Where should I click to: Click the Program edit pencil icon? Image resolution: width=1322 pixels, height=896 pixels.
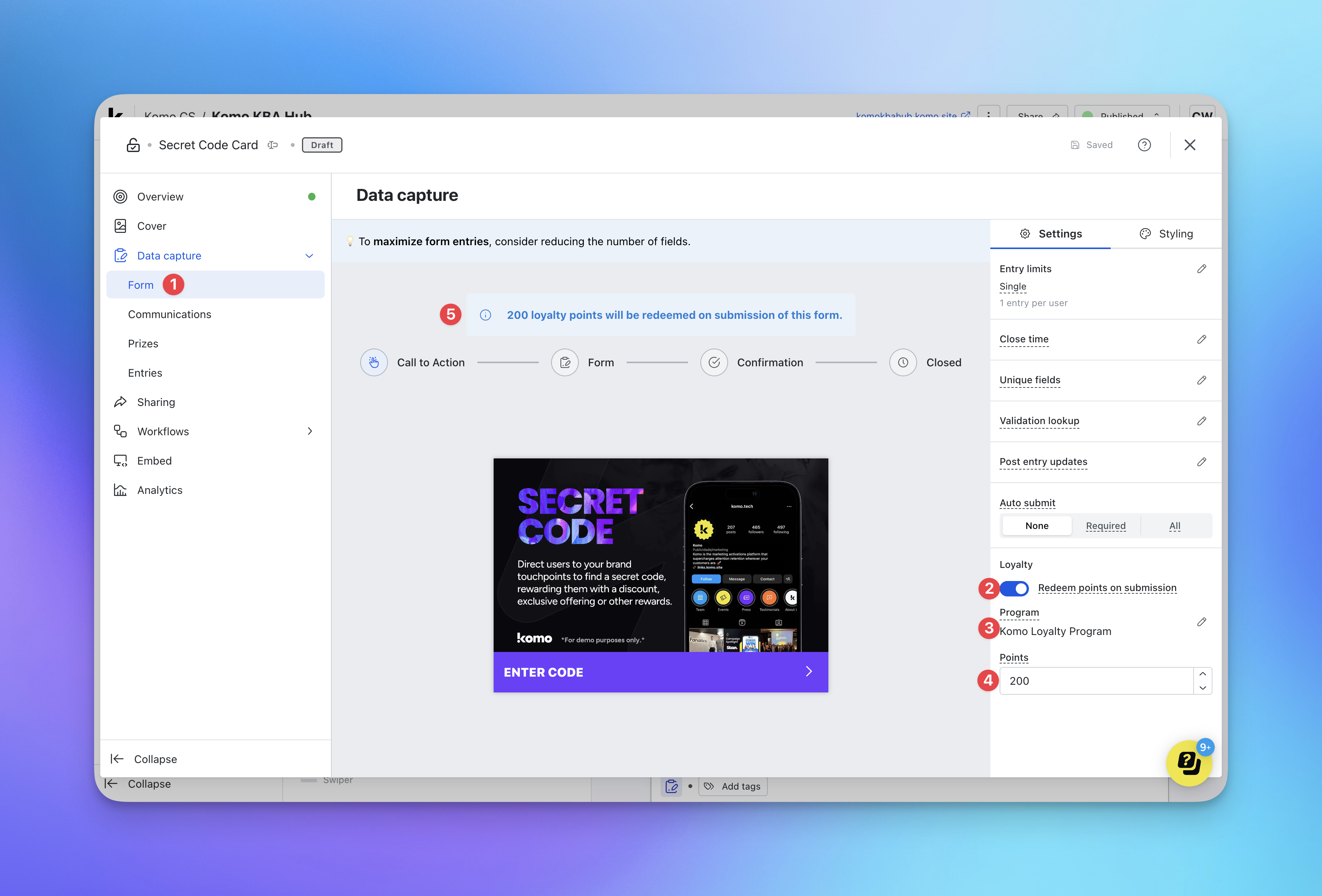[1201, 622]
